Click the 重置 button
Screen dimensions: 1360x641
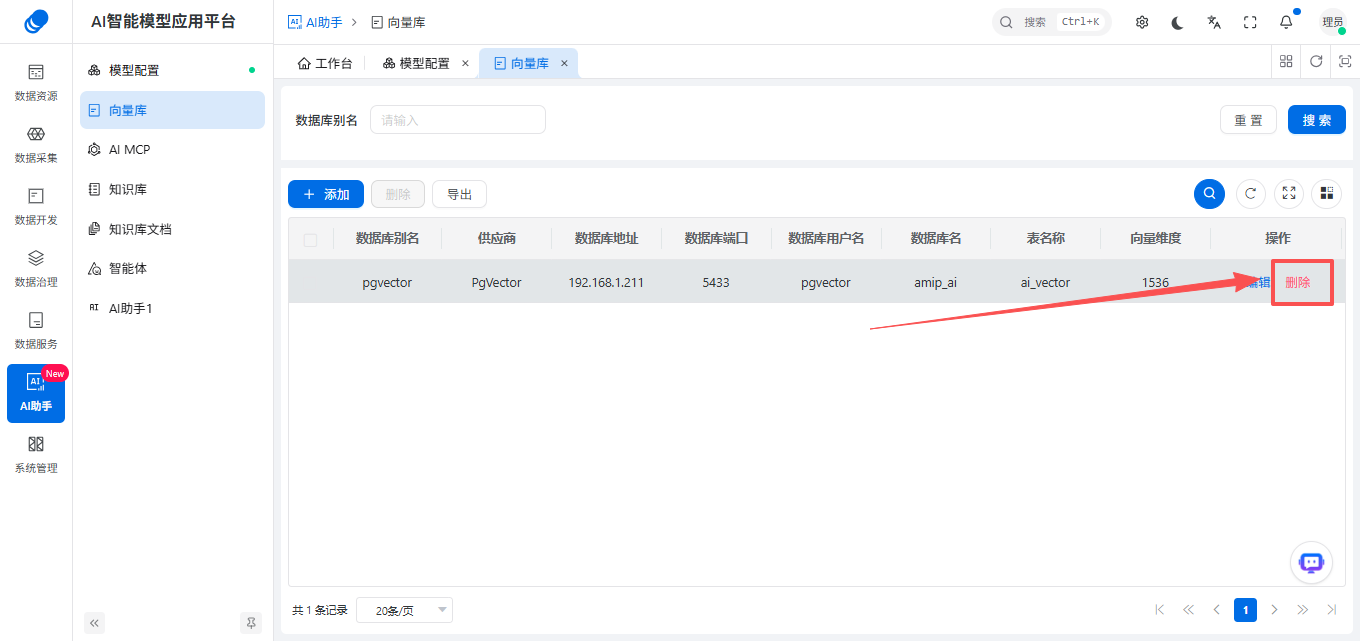[1248, 120]
